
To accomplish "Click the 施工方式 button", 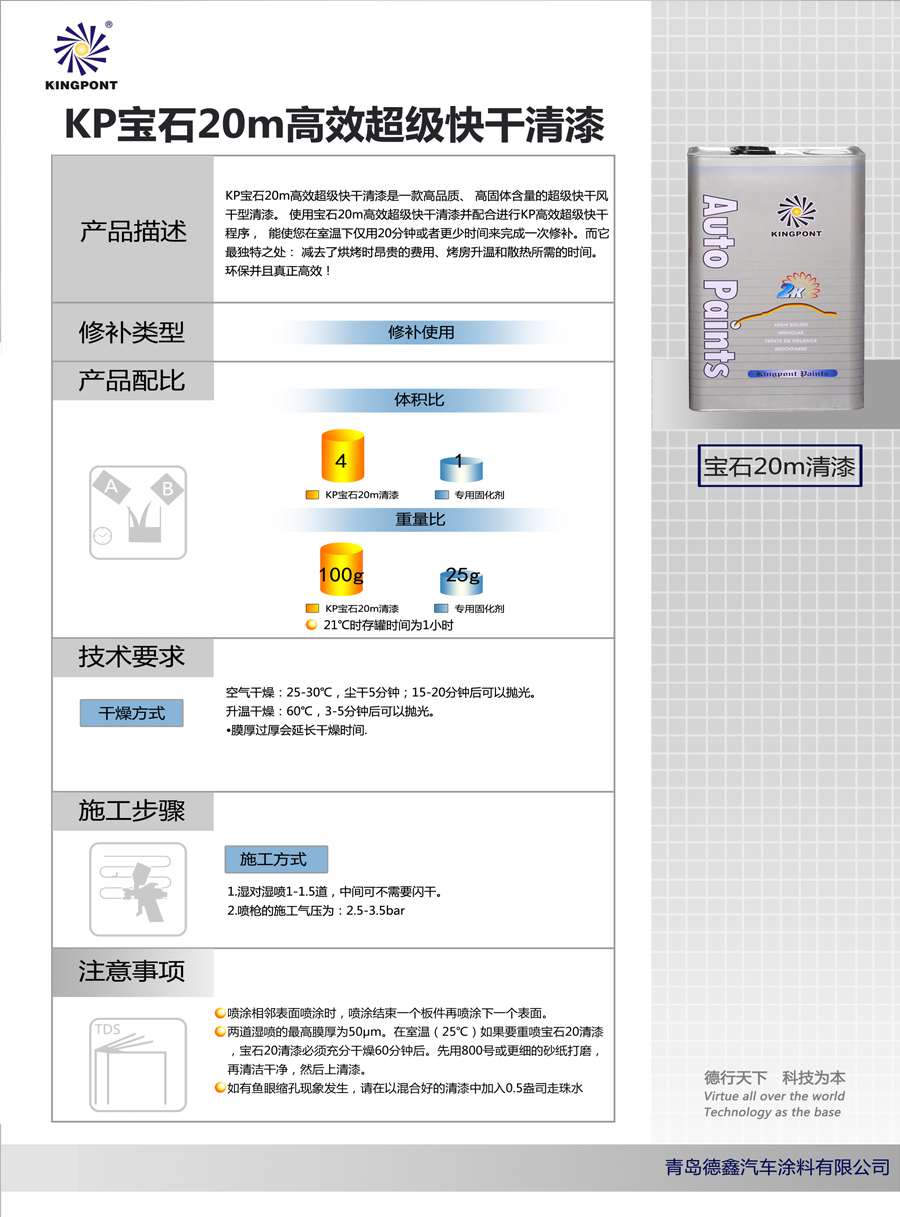I will pyautogui.click(x=276, y=859).
